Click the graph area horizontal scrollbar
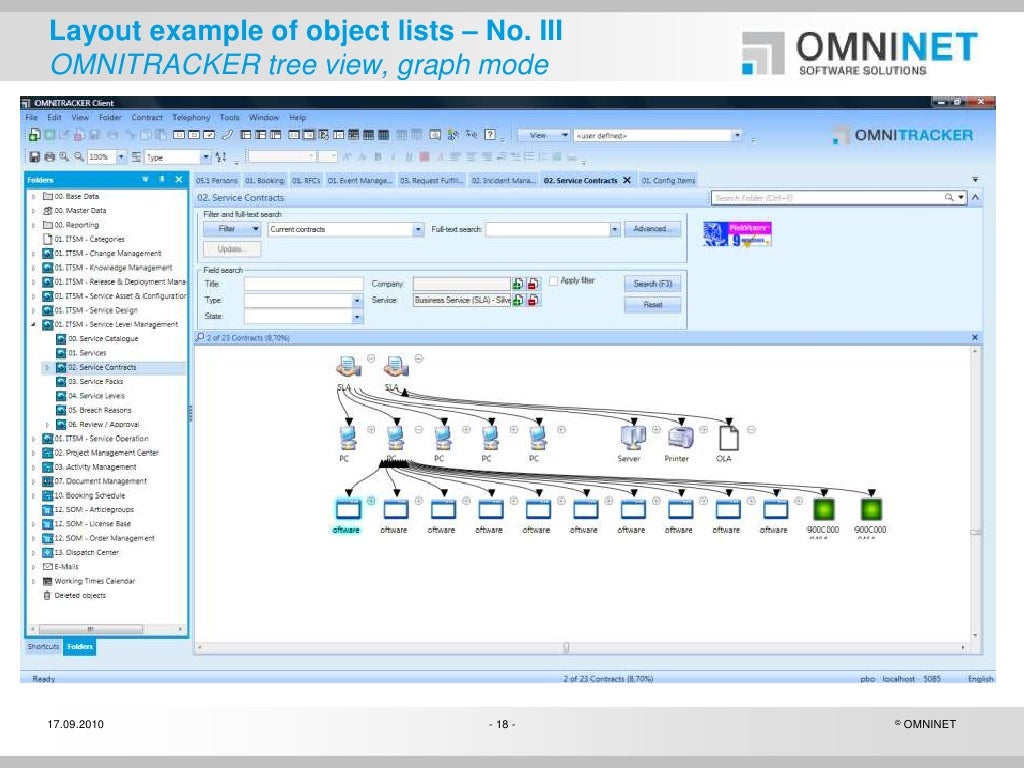 tap(581, 647)
